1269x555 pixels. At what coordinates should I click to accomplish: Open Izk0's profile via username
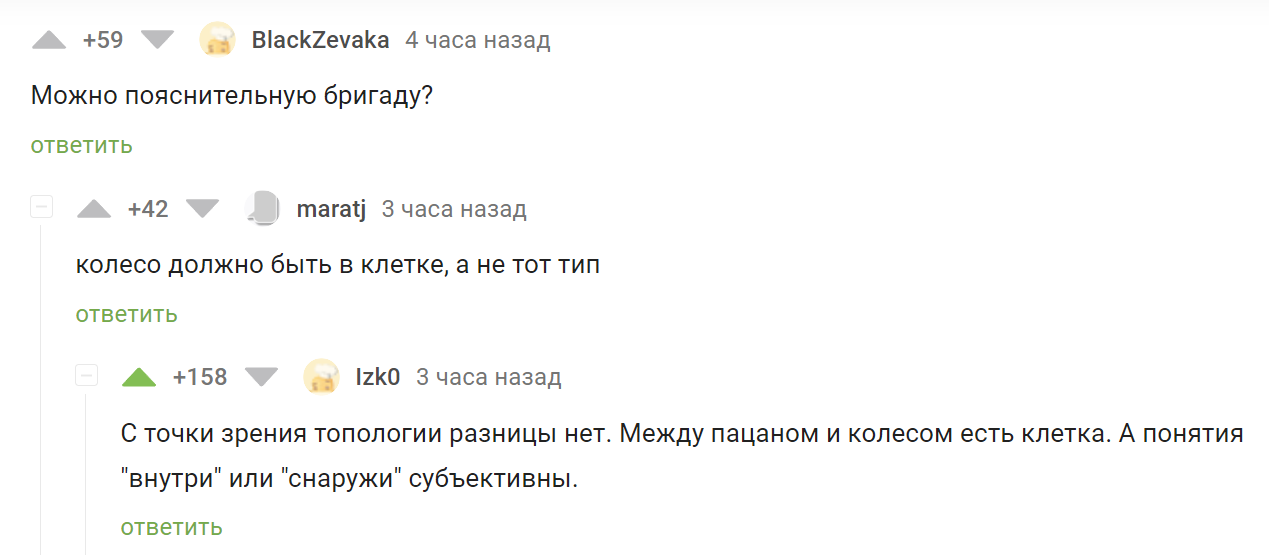click(x=378, y=377)
